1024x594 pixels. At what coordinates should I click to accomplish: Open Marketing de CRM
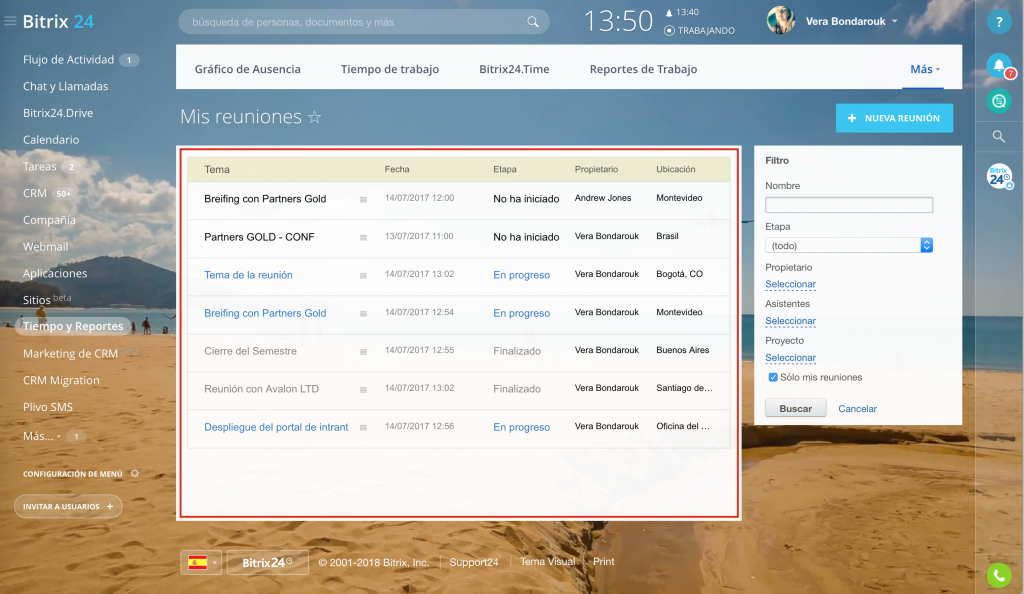pyautogui.click(x=71, y=353)
